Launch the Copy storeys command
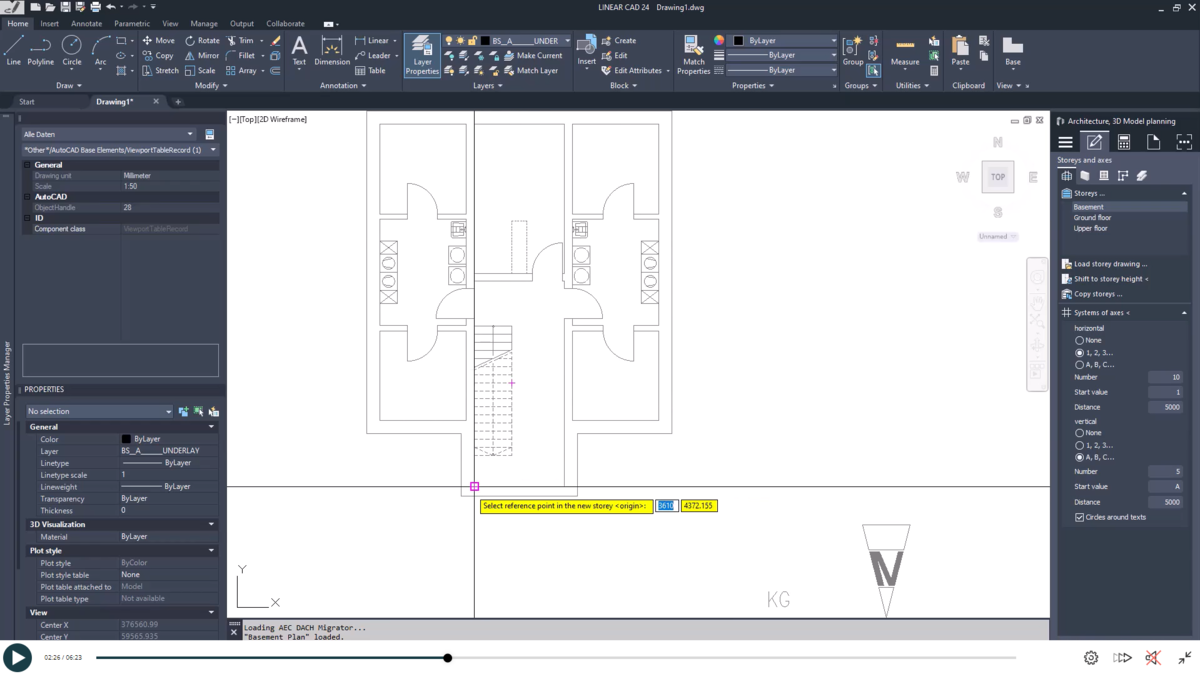The width and height of the screenshot is (1200, 674). coord(1105,293)
